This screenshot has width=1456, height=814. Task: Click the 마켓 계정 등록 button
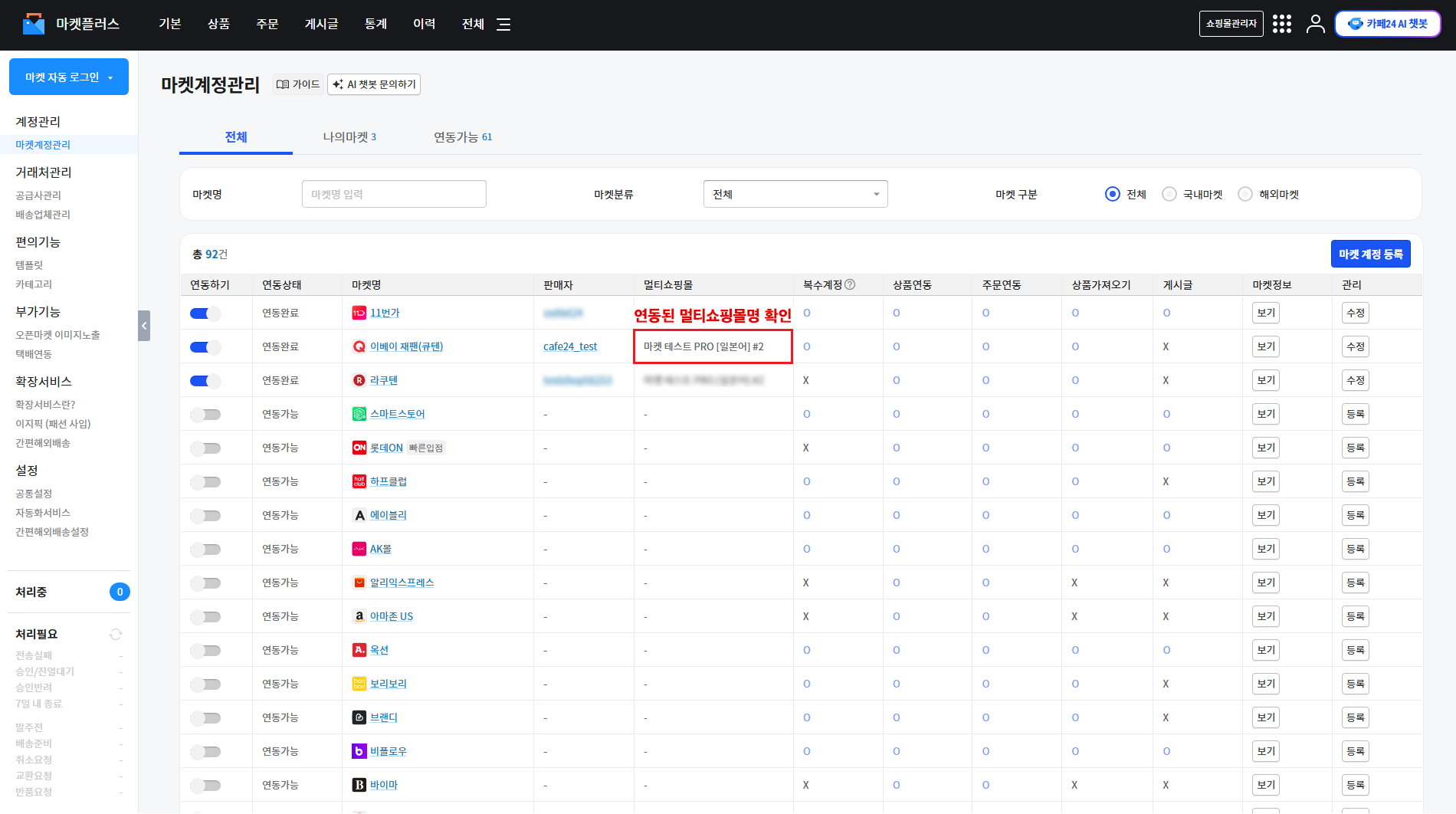click(x=1370, y=254)
